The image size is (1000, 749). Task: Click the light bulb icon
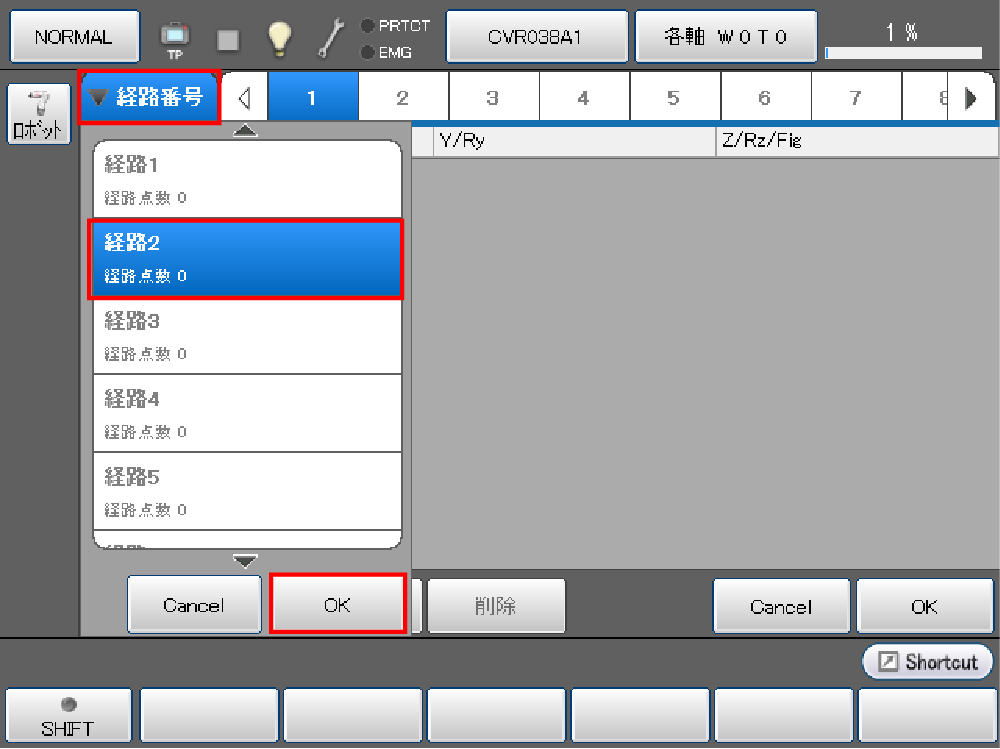279,38
